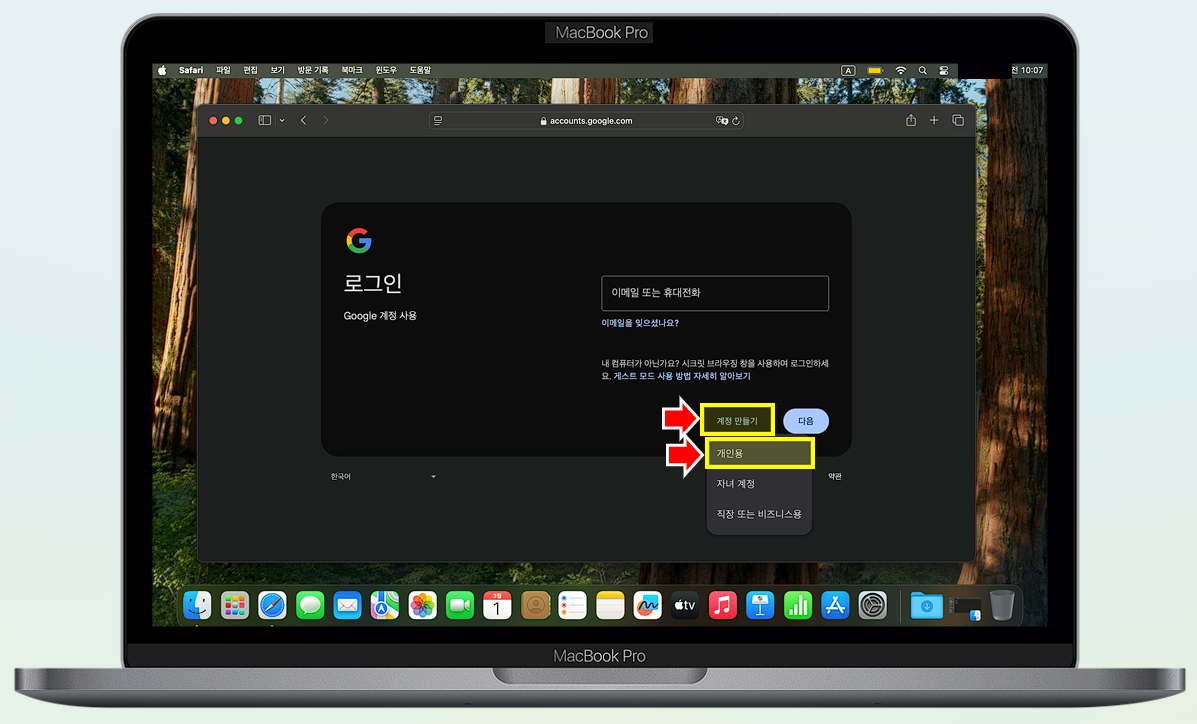The height and width of the screenshot is (724, 1197).
Task: Show the tab overview
Action: tap(958, 121)
